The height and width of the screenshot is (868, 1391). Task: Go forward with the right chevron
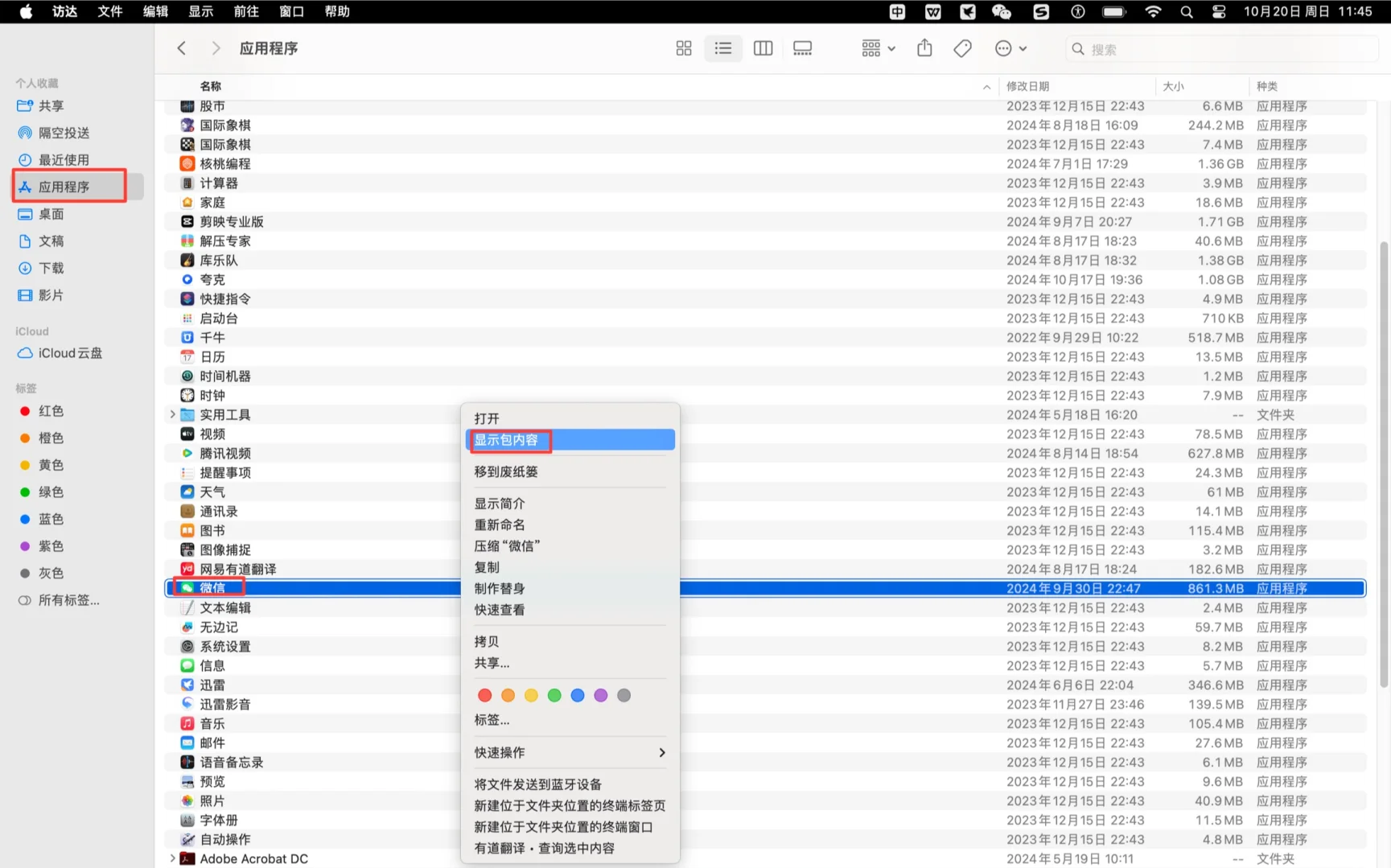tap(215, 48)
